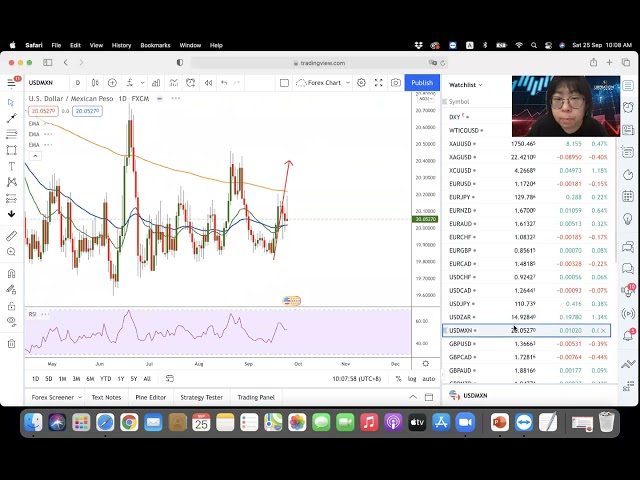
Task: Open the Strategy Tester tab
Action: [x=201, y=397]
